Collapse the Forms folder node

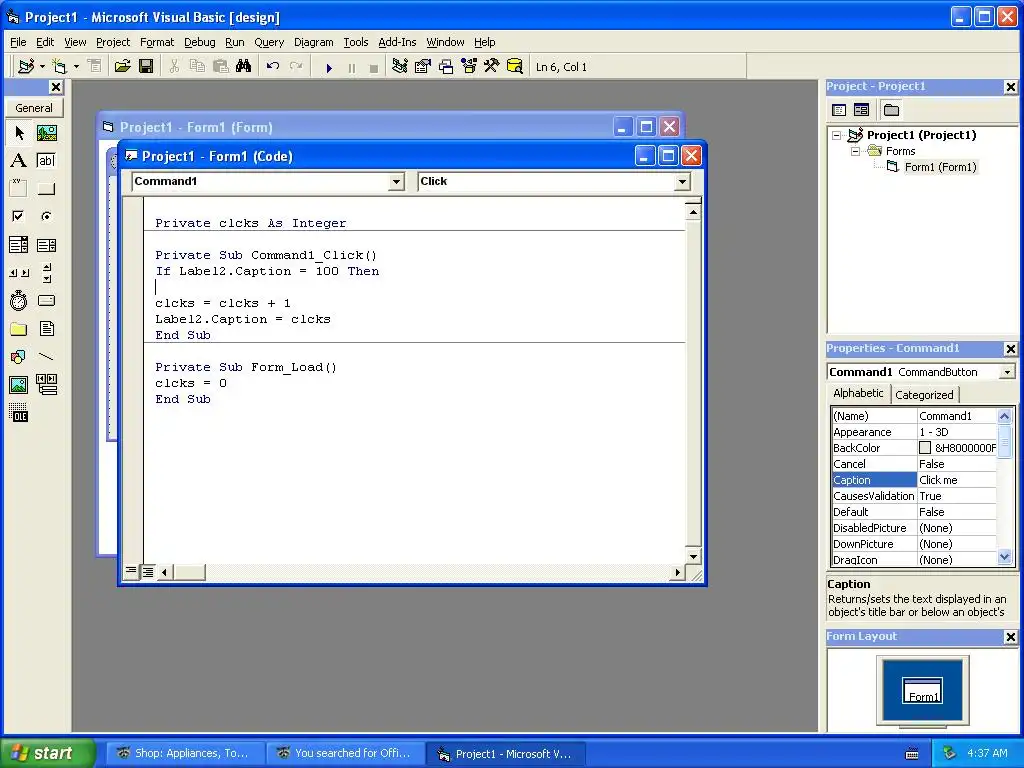point(856,151)
